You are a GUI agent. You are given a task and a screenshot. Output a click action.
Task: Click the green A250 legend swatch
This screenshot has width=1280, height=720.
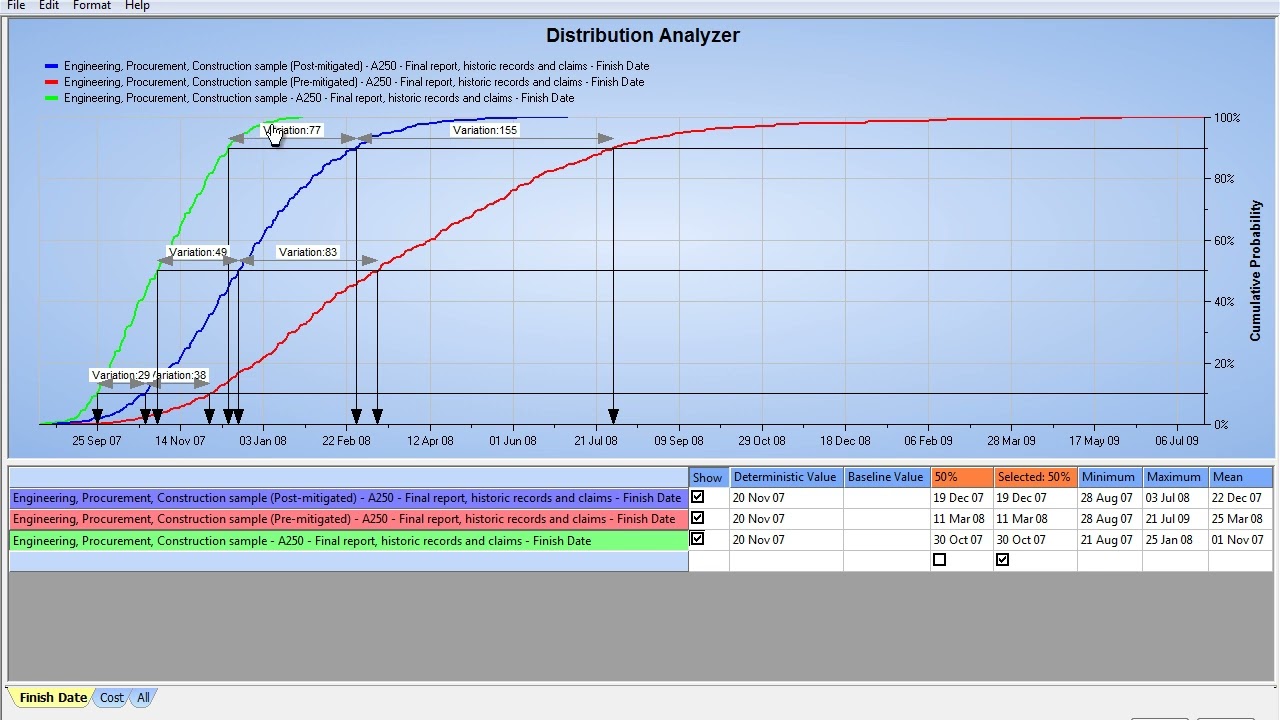[x=52, y=98]
